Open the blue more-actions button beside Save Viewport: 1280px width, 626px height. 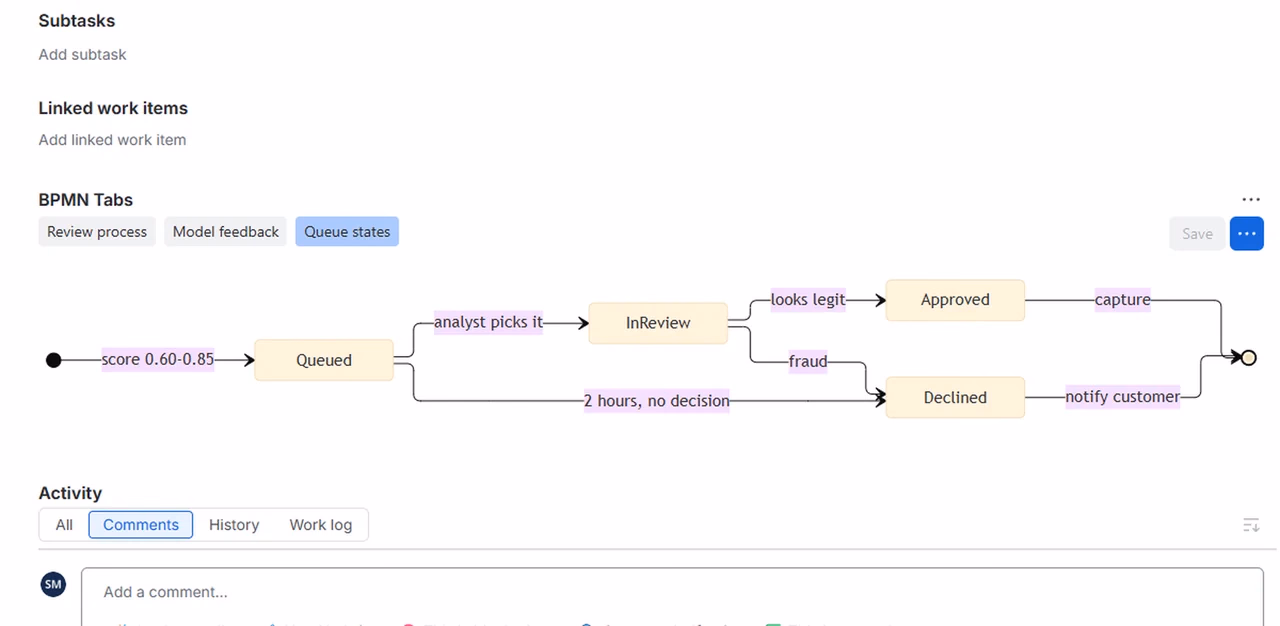[x=1246, y=233]
